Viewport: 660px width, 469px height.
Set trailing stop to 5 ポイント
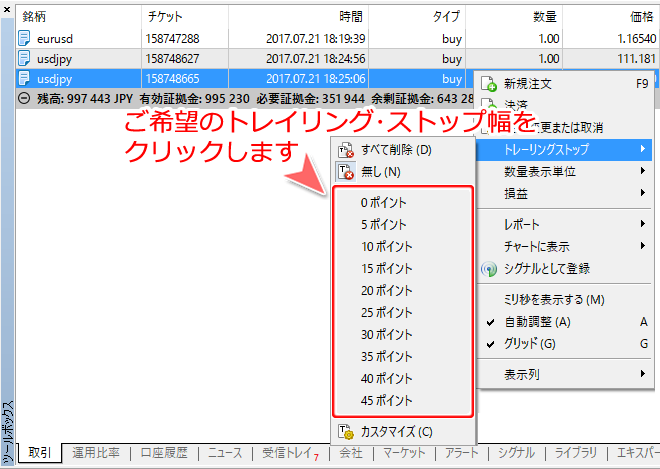[x=403, y=224]
